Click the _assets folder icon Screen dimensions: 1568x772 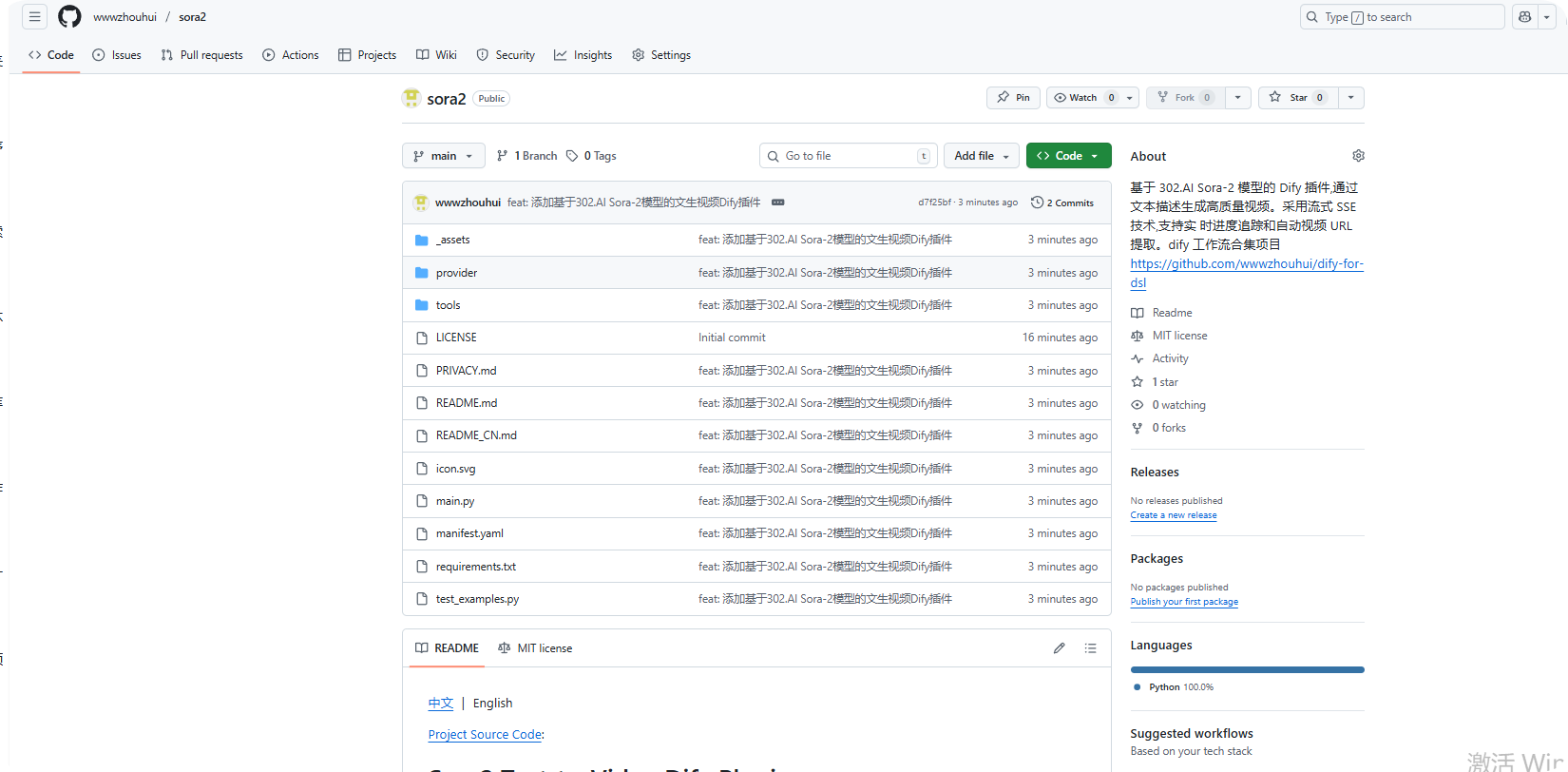coord(422,241)
